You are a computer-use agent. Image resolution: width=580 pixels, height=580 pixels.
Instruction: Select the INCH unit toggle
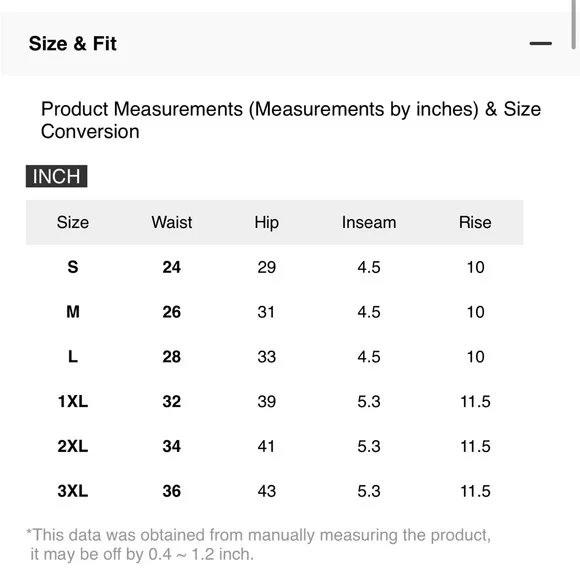tap(57, 176)
